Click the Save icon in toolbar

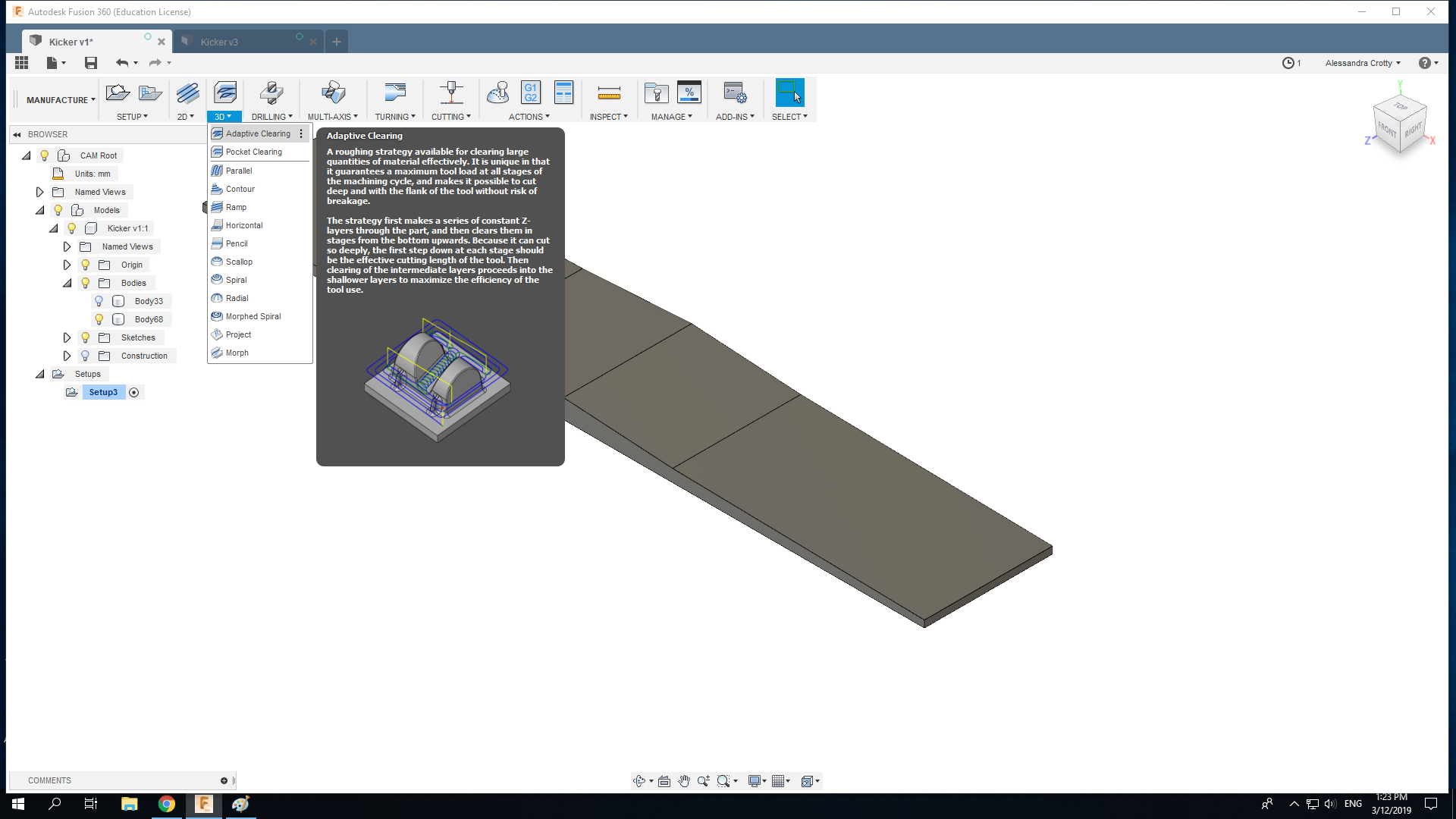click(x=91, y=63)
